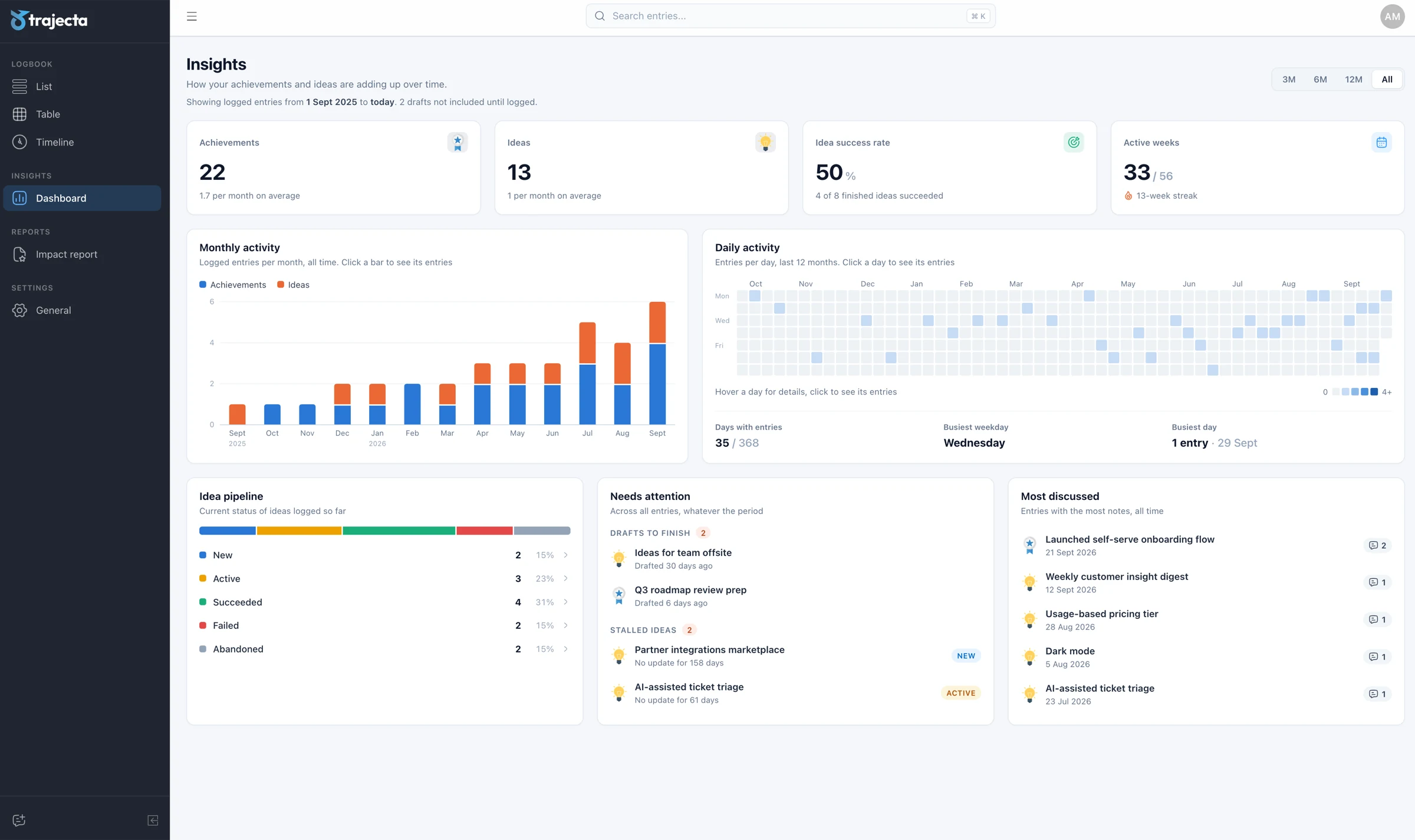
Task: Click the feedback icon at sidebar bottom
Action: coord(19,820)
